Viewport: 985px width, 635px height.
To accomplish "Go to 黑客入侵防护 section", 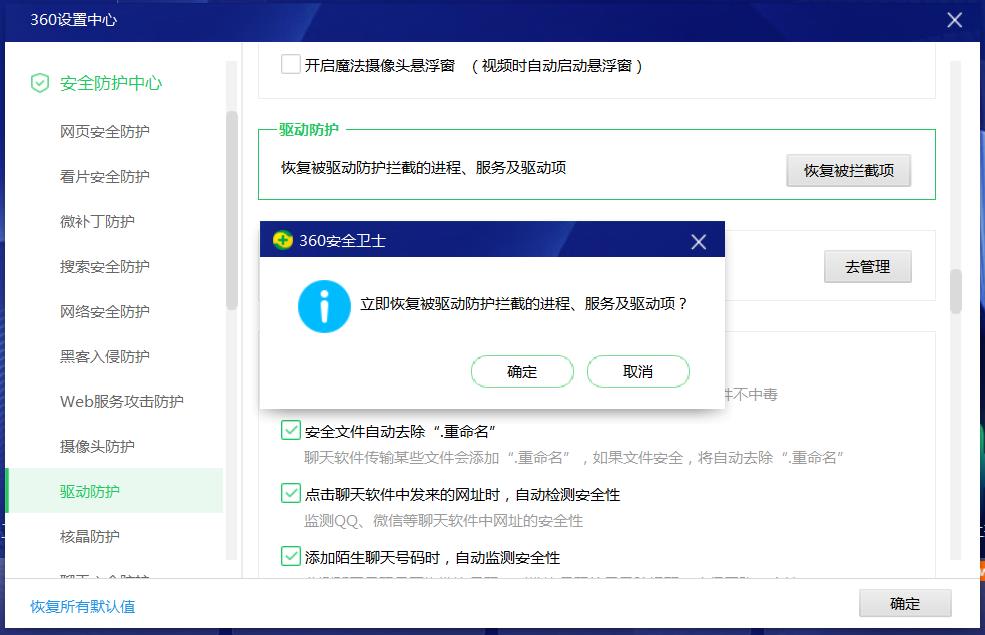I will [104, 356].
